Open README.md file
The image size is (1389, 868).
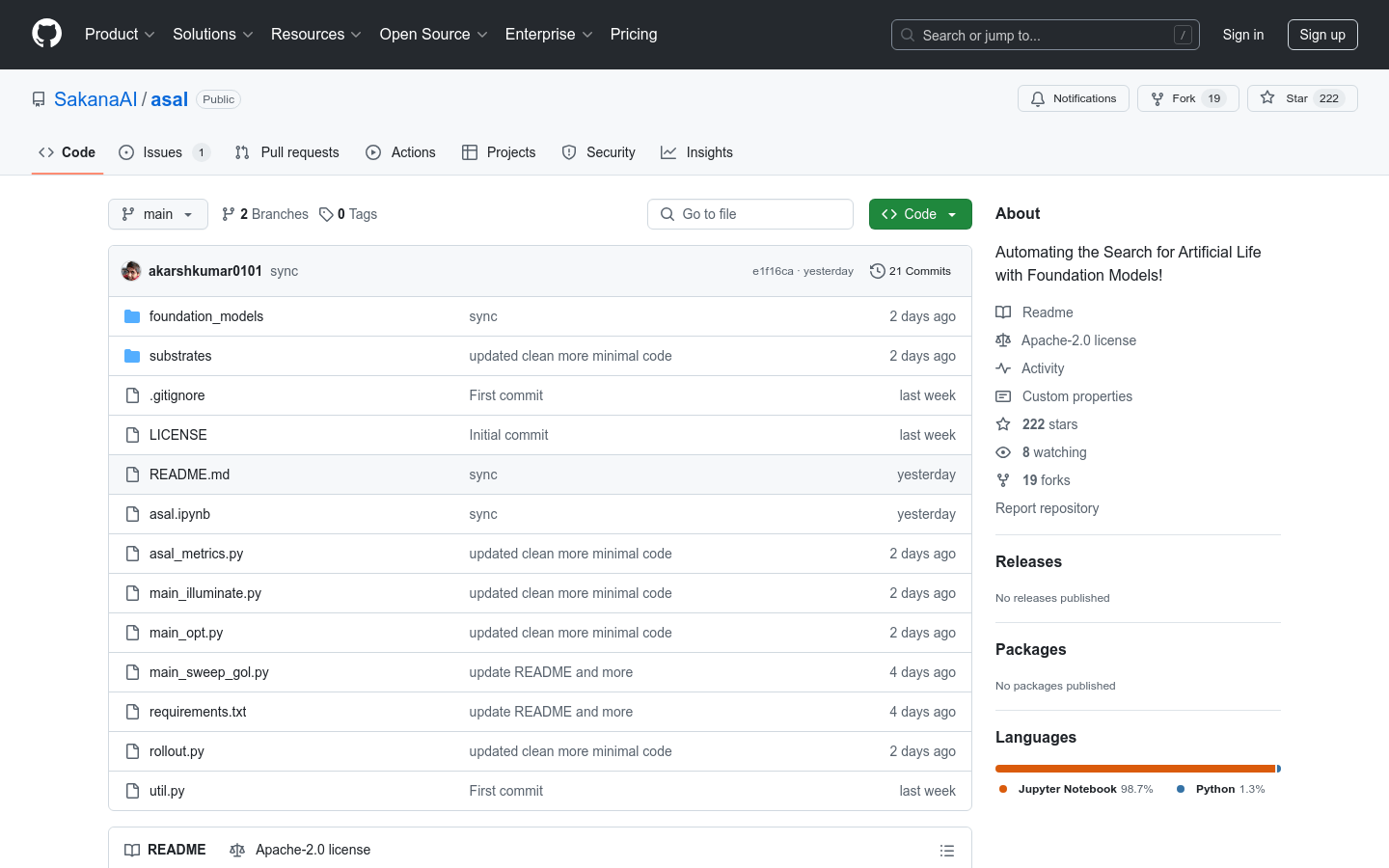tap(190, 475)
